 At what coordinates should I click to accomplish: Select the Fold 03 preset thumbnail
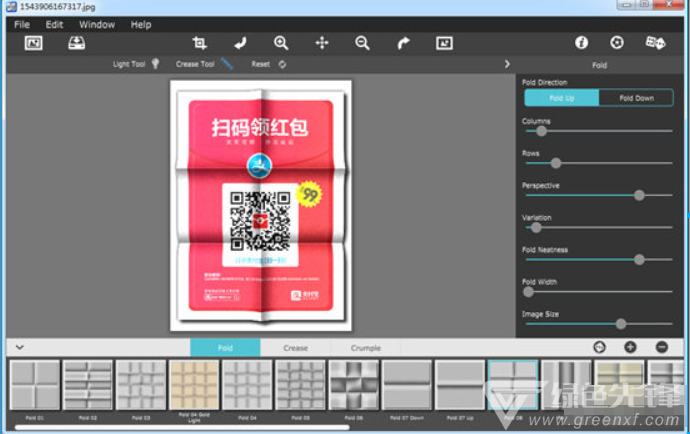point(141,385)
